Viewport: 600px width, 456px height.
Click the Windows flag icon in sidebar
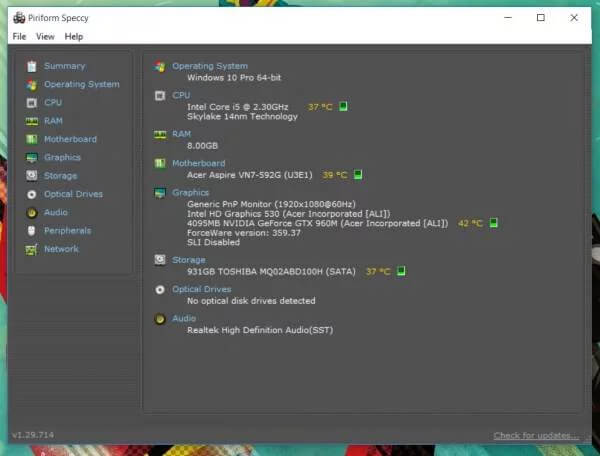(x=32, y=85)
